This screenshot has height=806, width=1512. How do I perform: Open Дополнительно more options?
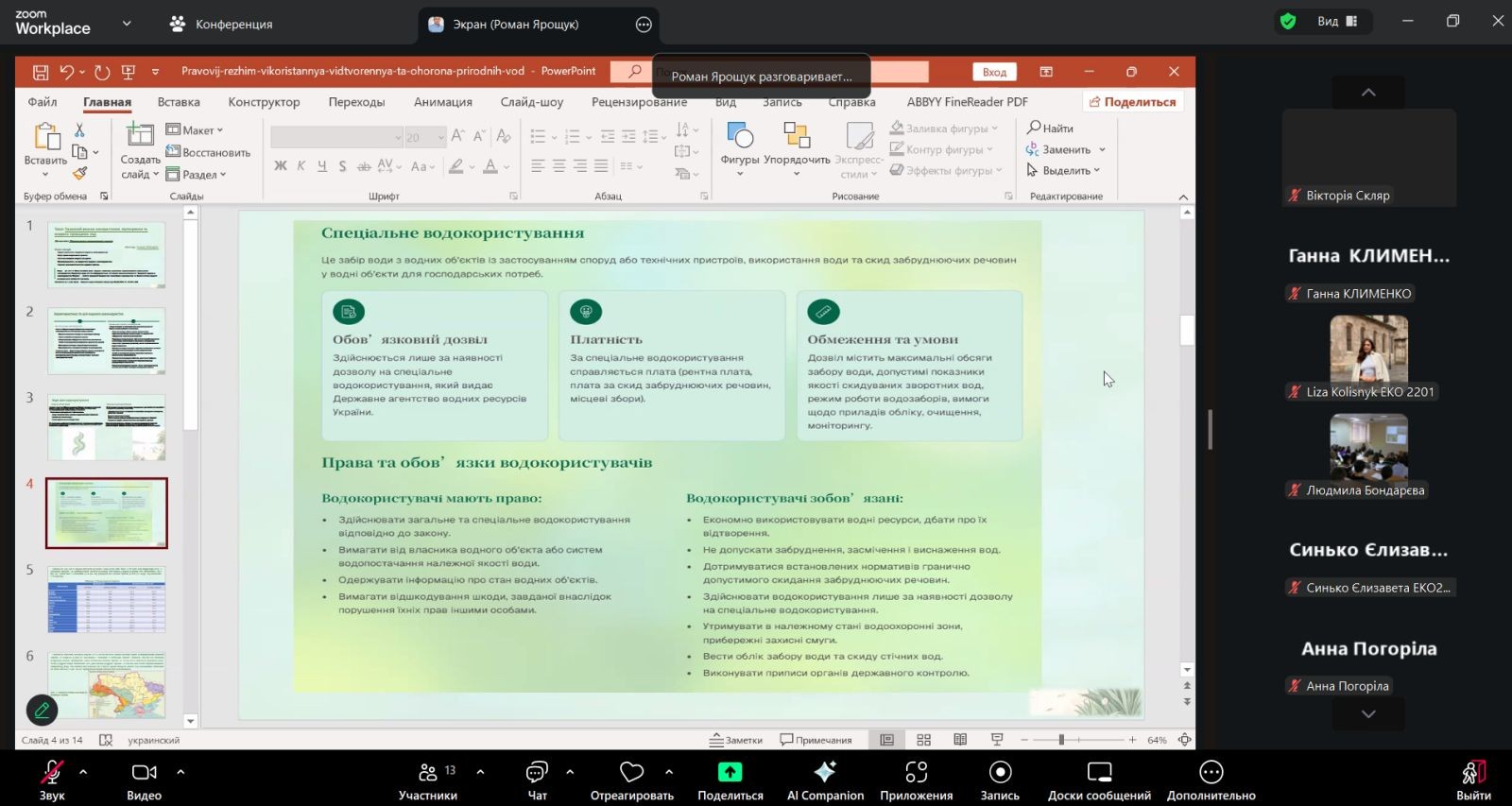point(1211,772)
